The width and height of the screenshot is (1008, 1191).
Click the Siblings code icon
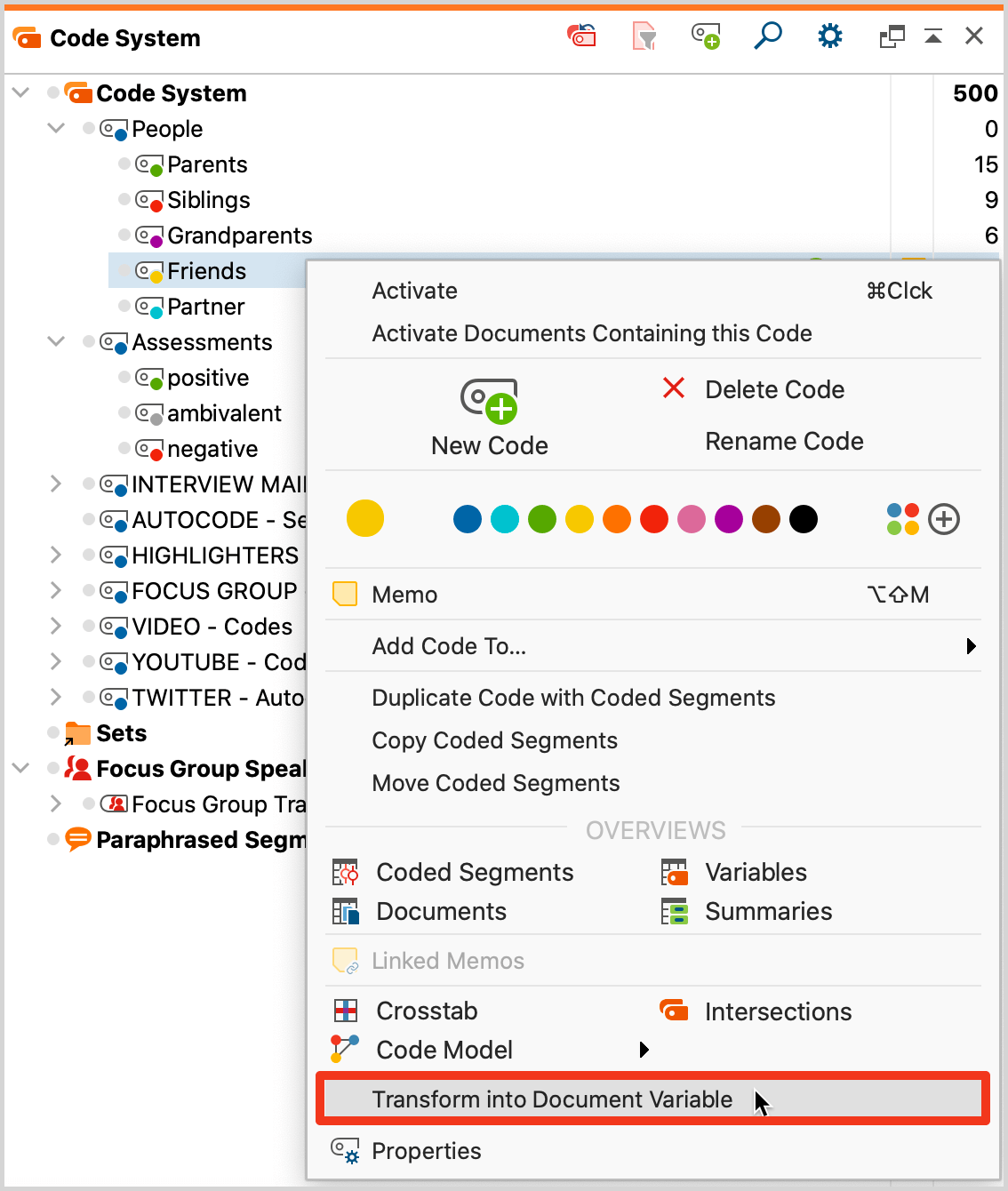[148, 200]
